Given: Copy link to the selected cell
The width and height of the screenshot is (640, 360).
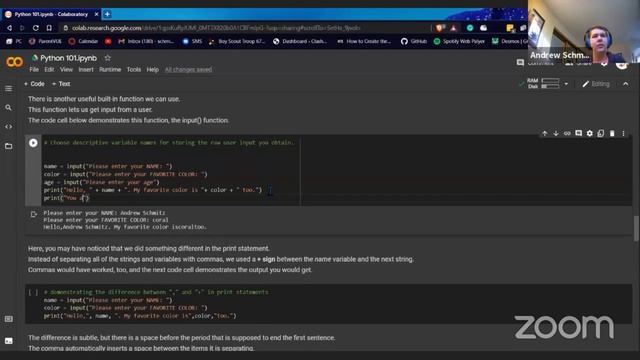Looking at the screenshot, I should [x=567, y=133].
